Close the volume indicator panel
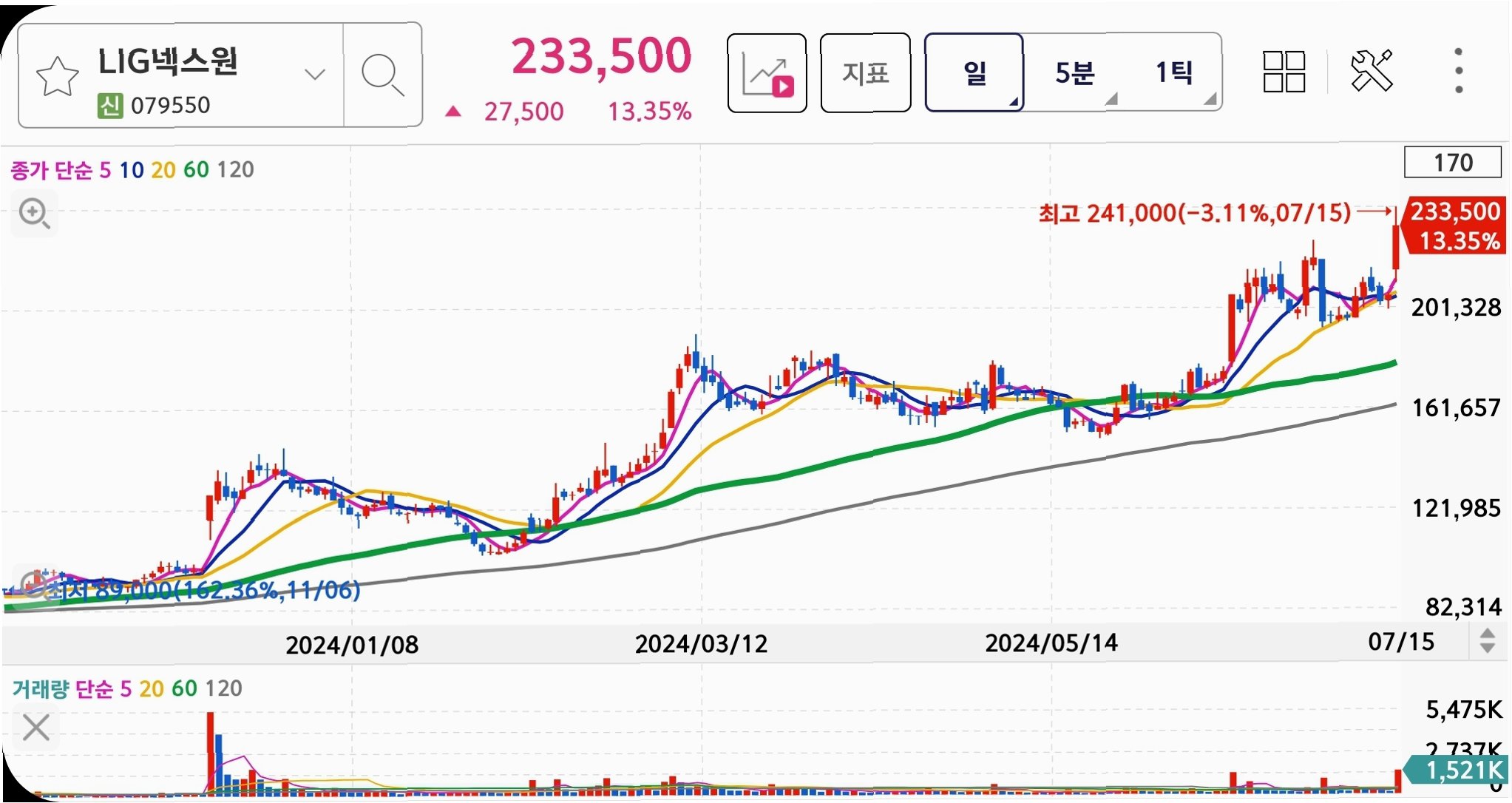The image size is (1512, 803). click(x=35, y=728)
